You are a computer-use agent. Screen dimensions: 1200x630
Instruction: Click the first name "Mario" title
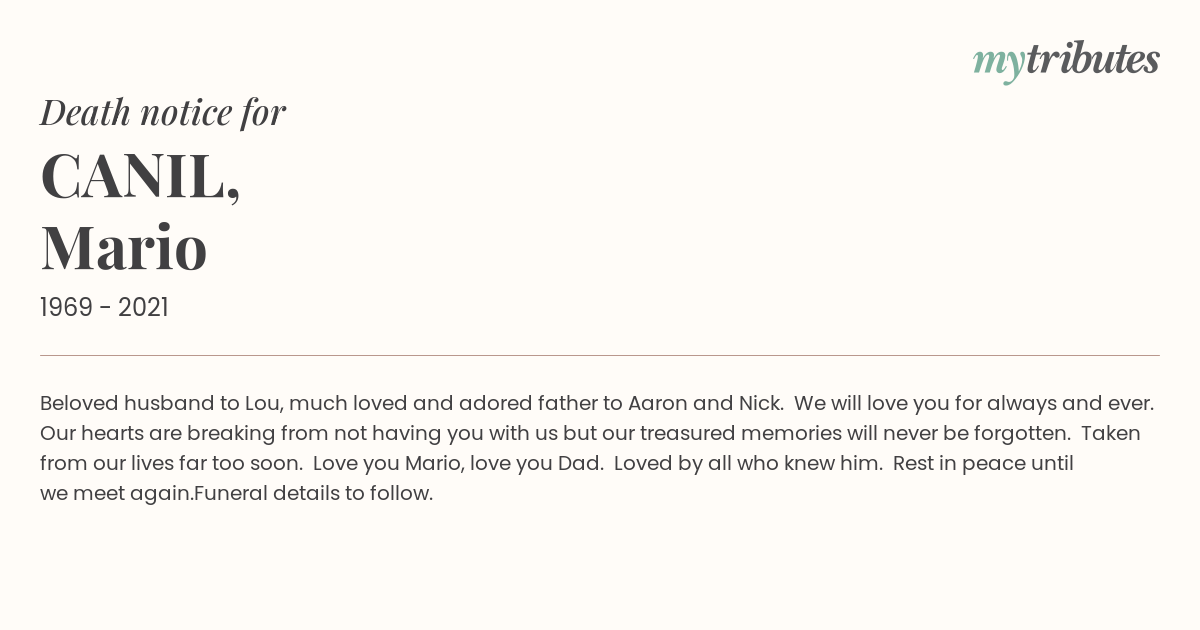point(124,247)
